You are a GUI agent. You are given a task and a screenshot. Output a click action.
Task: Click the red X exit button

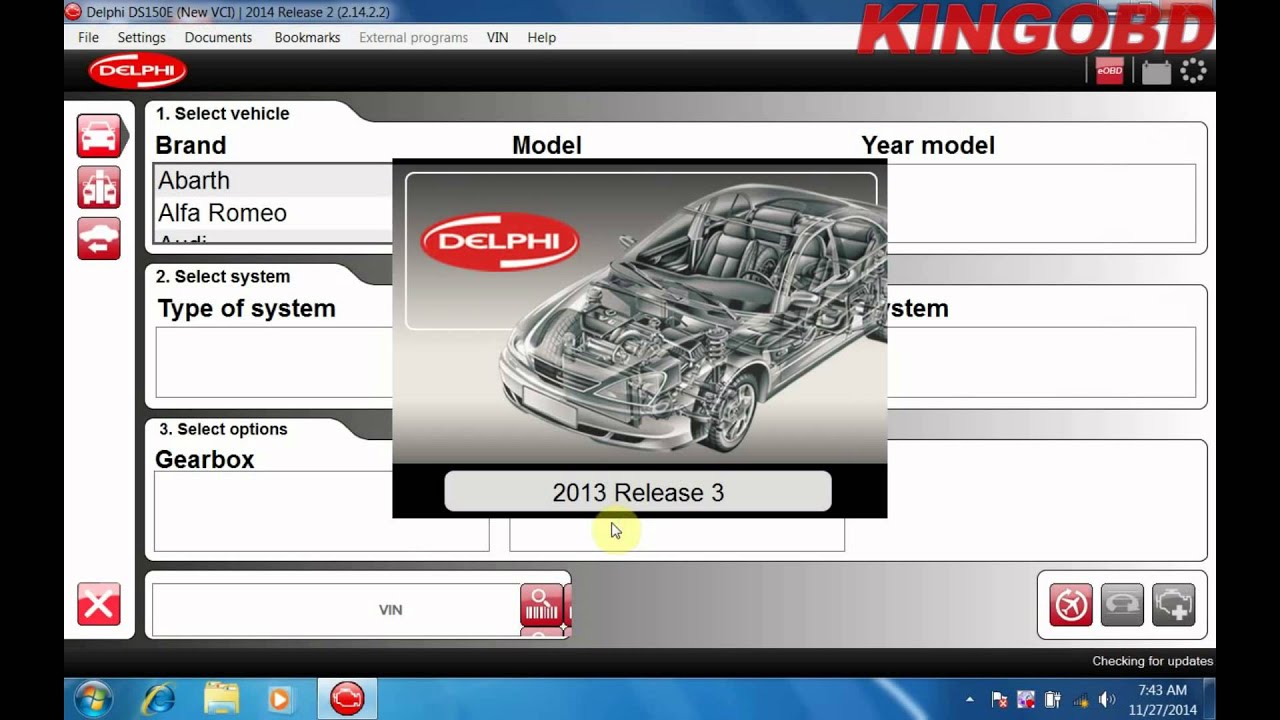[x=99, y=605]
